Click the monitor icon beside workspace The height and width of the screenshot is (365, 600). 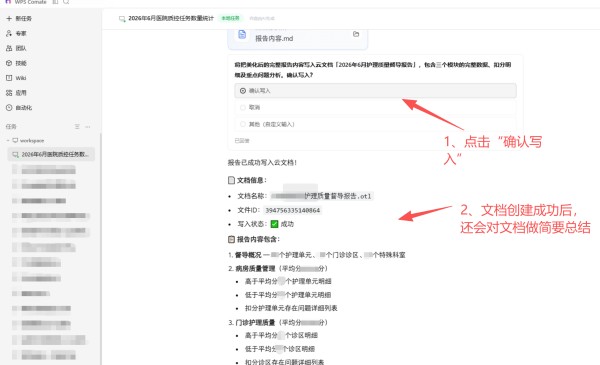(15, 141)
